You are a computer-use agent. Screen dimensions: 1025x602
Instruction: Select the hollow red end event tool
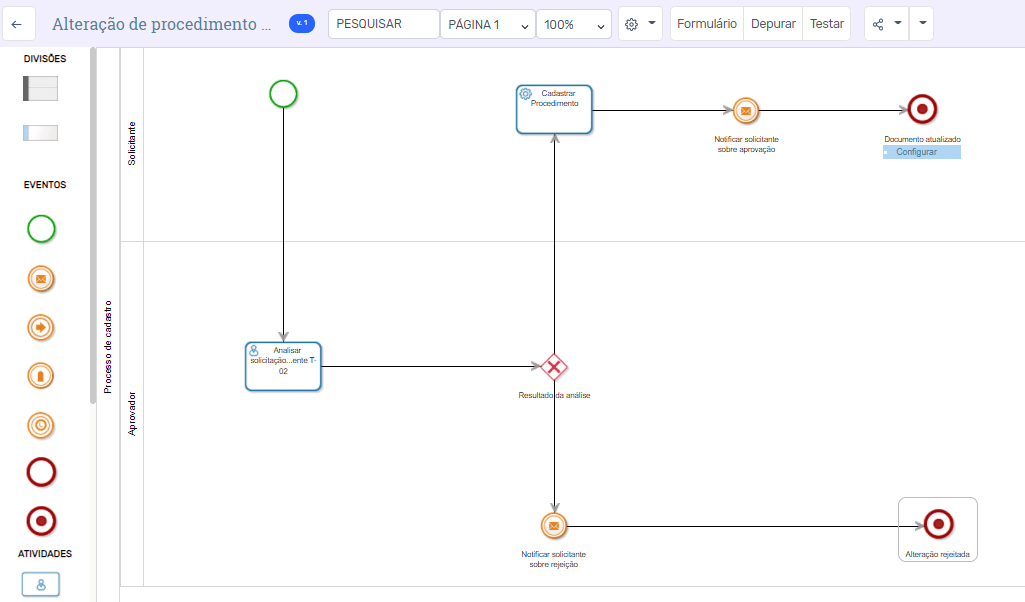click(x=40, y=471)
